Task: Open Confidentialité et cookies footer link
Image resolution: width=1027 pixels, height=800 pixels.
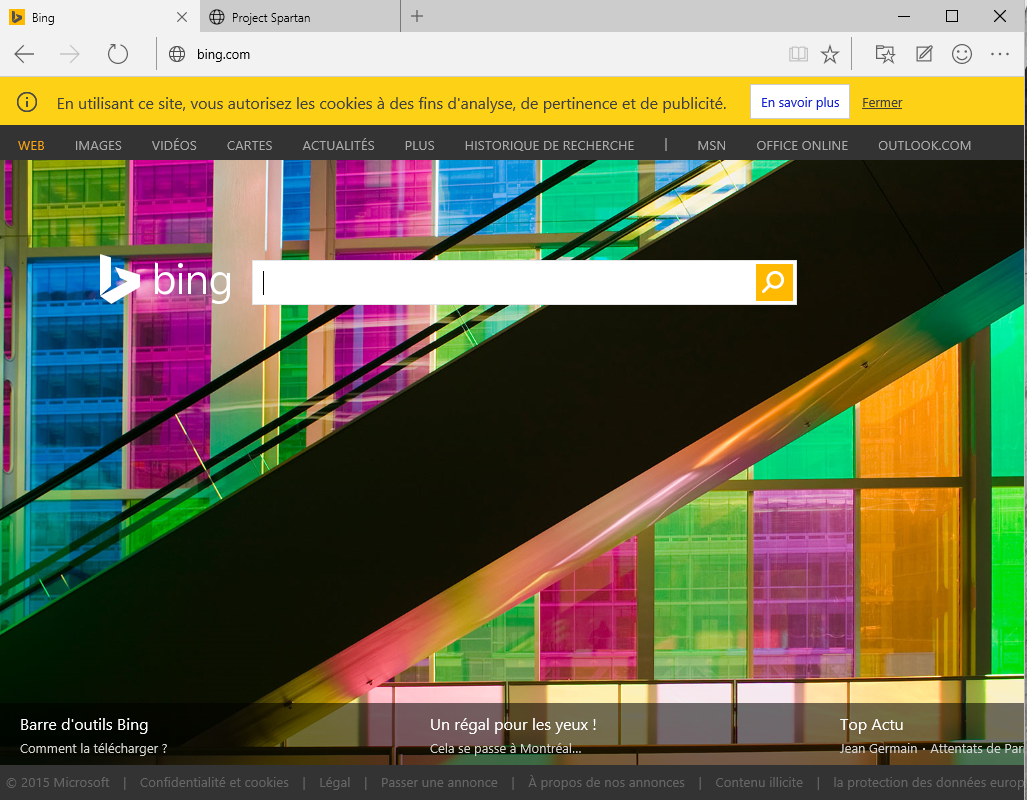Action: [x=214, y=782]
